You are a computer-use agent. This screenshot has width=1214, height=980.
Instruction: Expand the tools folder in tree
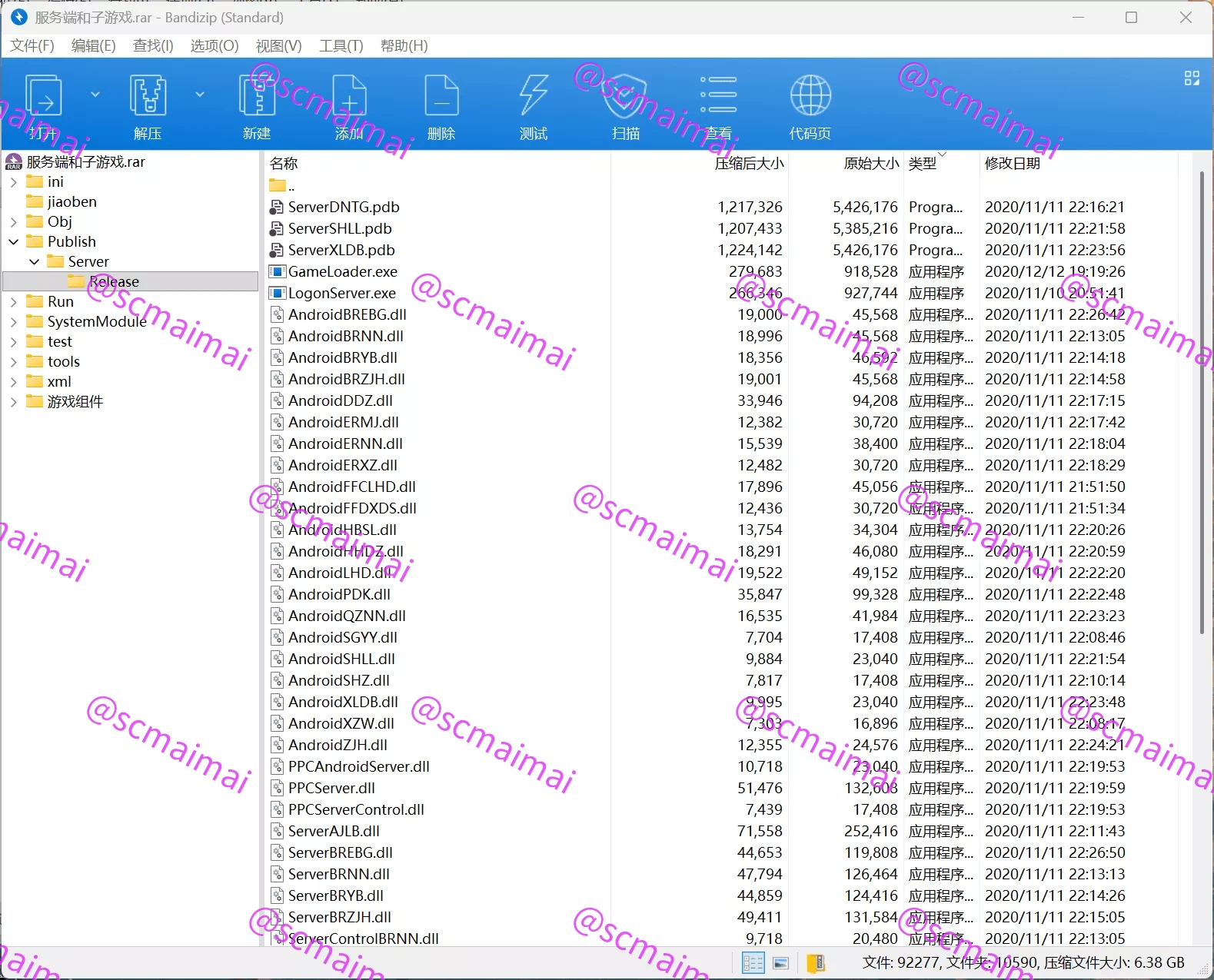point(14,362)
